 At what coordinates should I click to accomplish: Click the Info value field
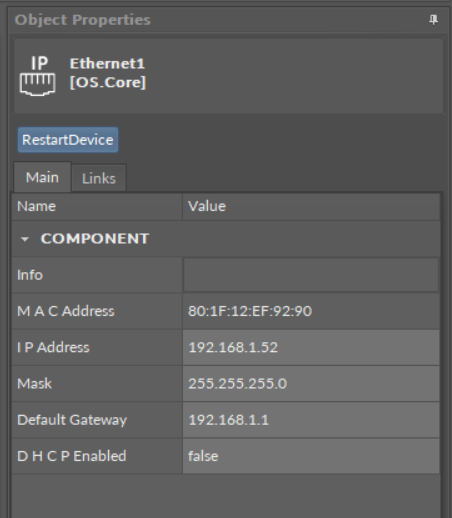[x=311, y=275]
